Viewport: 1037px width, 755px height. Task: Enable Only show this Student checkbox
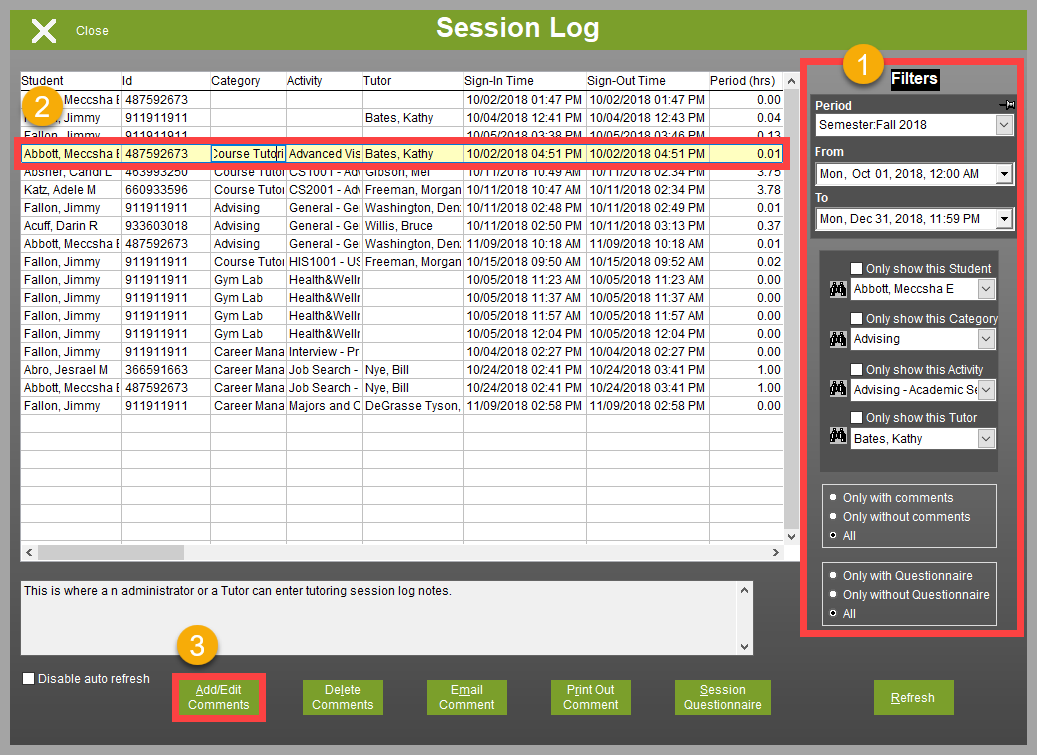pyautogui.click(x=856, y=268)
